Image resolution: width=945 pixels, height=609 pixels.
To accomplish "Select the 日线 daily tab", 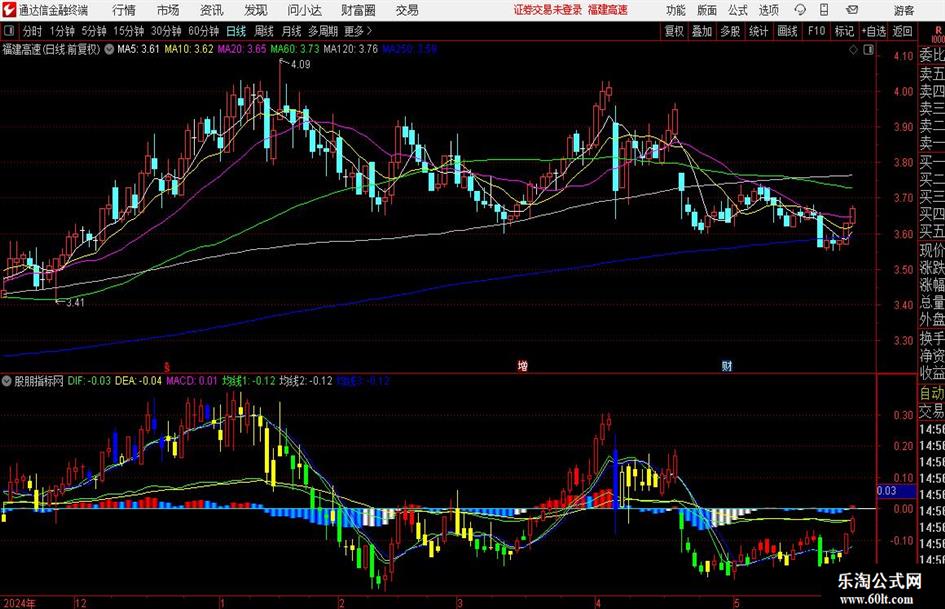I will tap(236, 31).
